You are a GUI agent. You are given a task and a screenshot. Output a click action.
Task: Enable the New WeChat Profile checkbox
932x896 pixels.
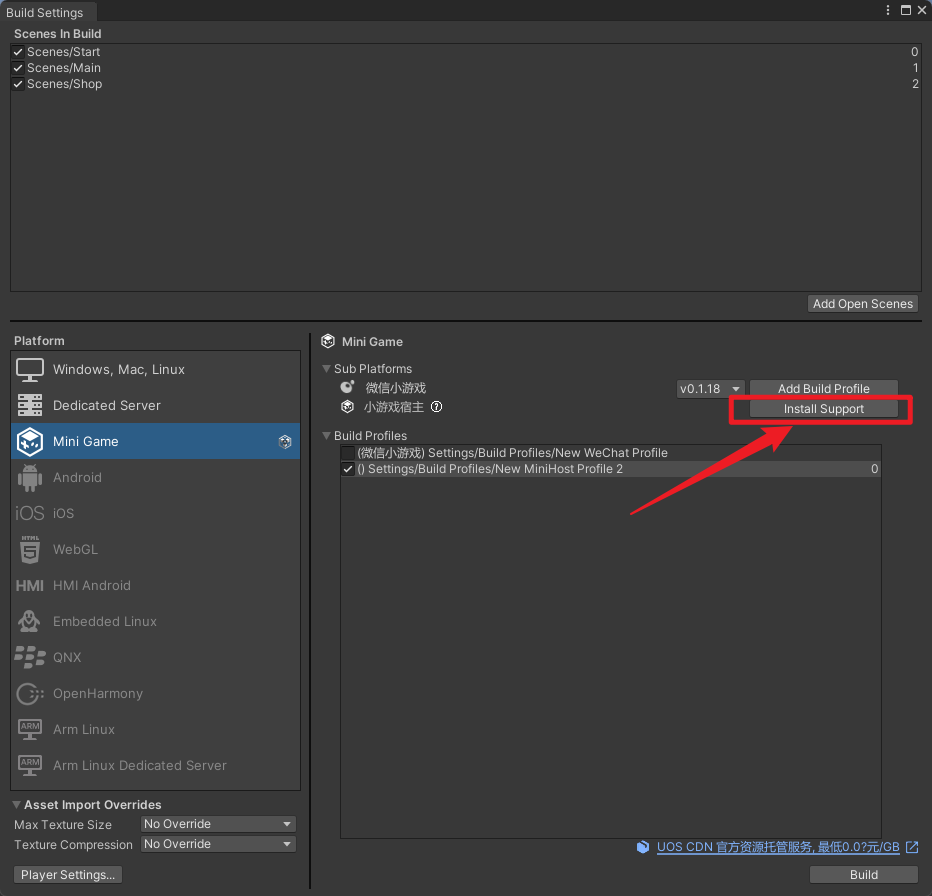coord(348,453)
